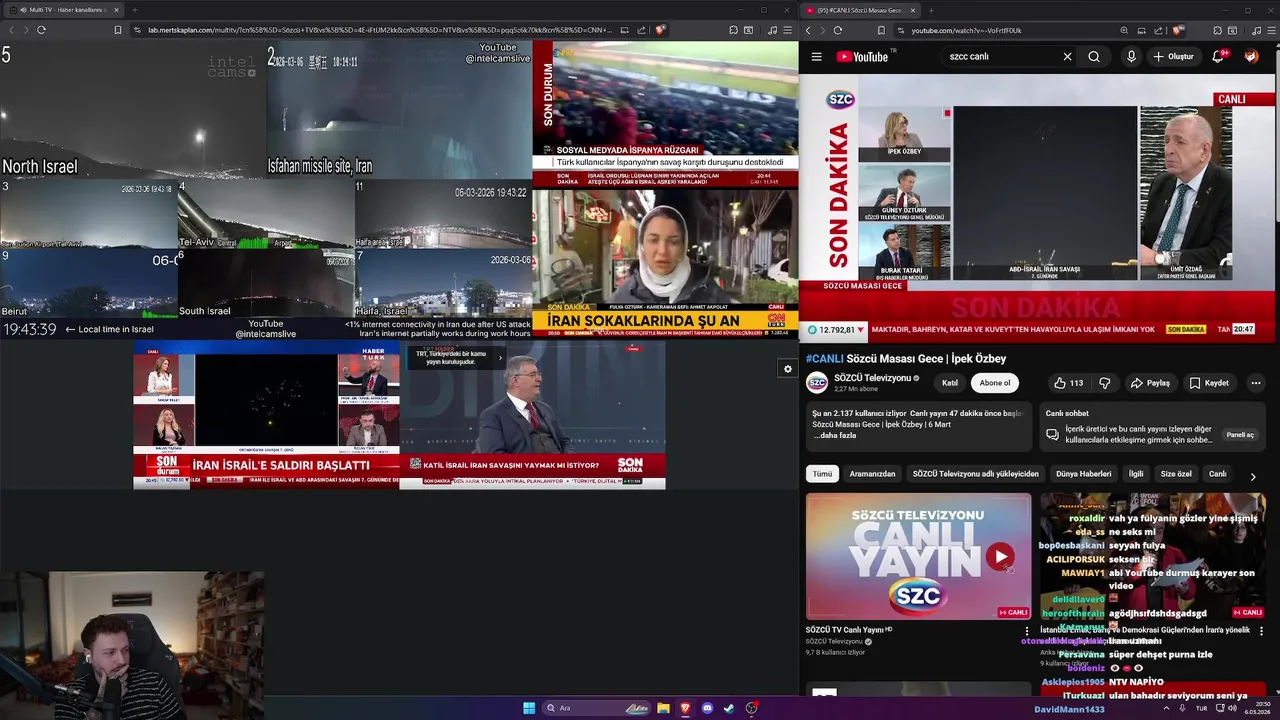Select the Dünya Haberleri filter chip
The width and height of the screenshot is (1280, 720).
(1083, 474)
